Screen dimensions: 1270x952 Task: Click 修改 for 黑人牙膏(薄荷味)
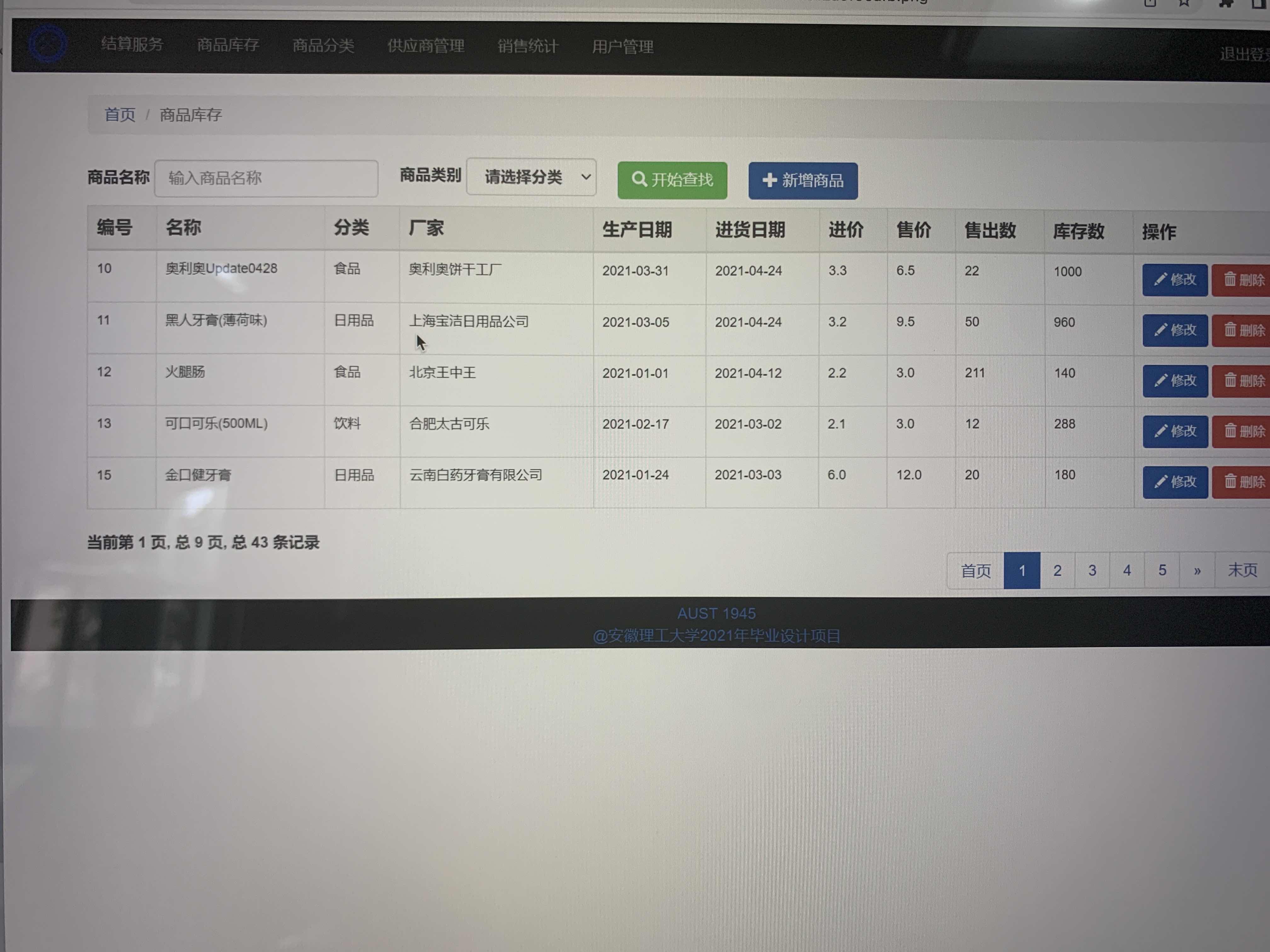pos(1175,331)
